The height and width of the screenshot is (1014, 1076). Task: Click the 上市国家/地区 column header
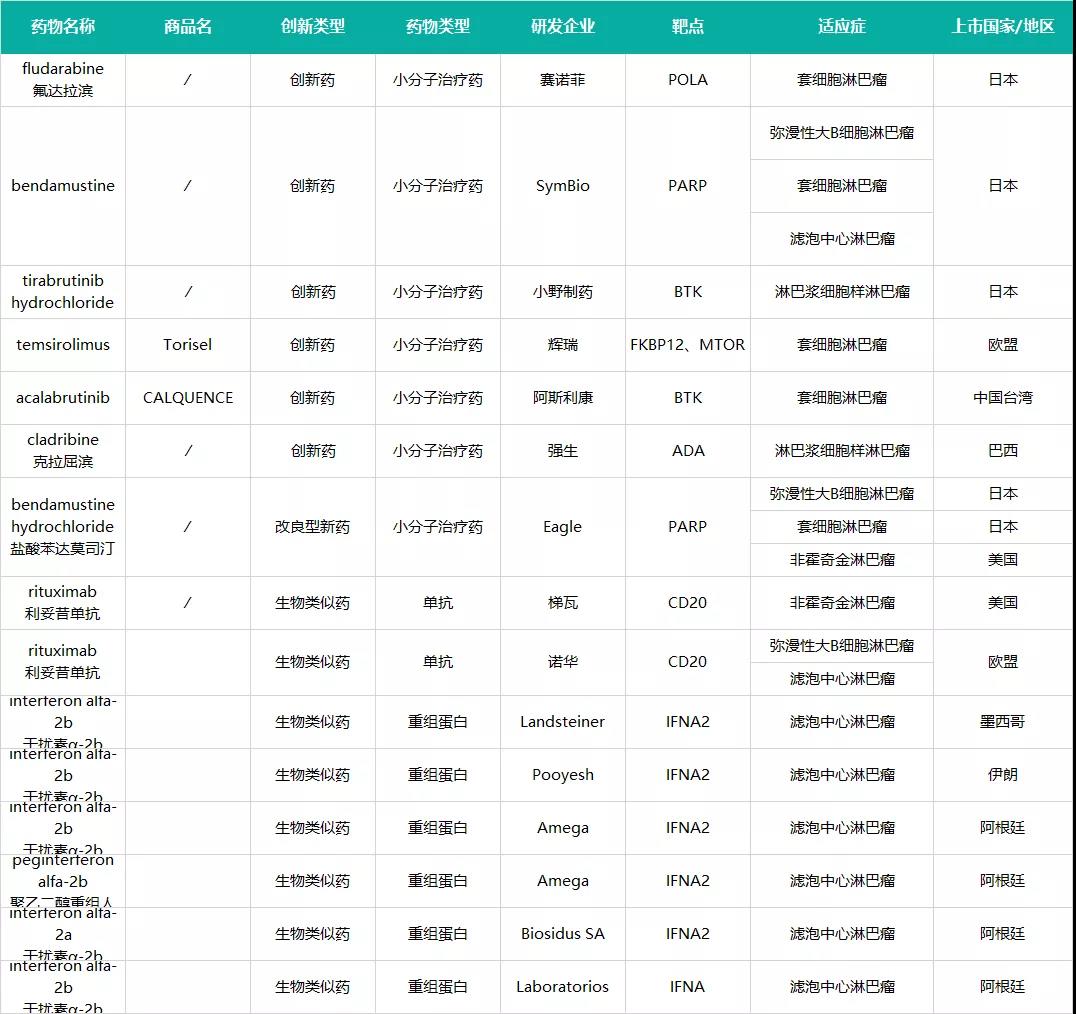(x=1003, y=27)
